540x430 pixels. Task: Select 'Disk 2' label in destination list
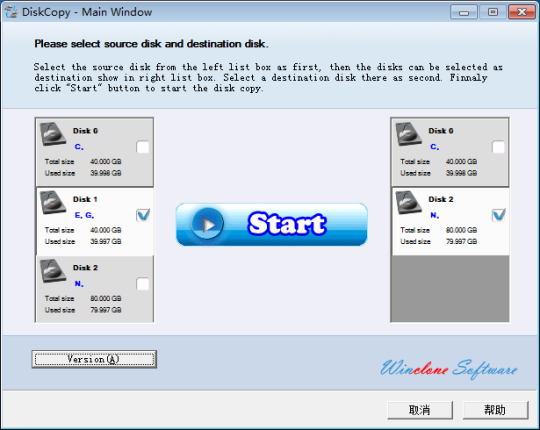click(441, 199)
